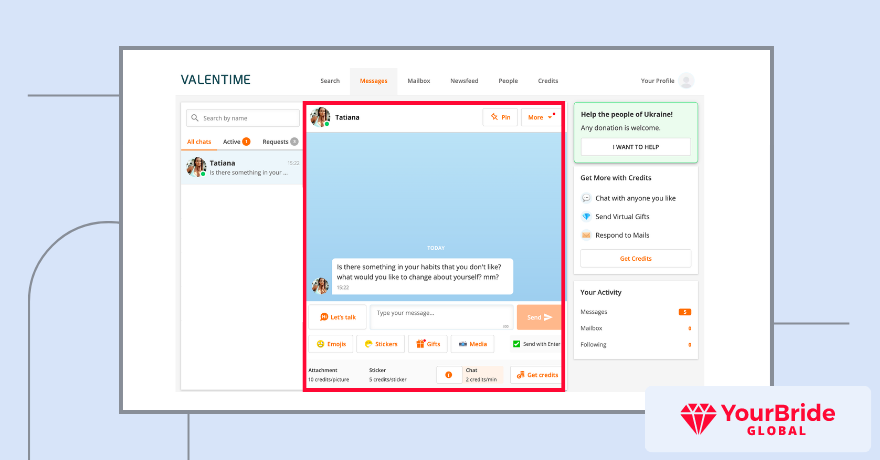Click the received message about habits
This screenshot has width=880, height=460.
point(422,276)
